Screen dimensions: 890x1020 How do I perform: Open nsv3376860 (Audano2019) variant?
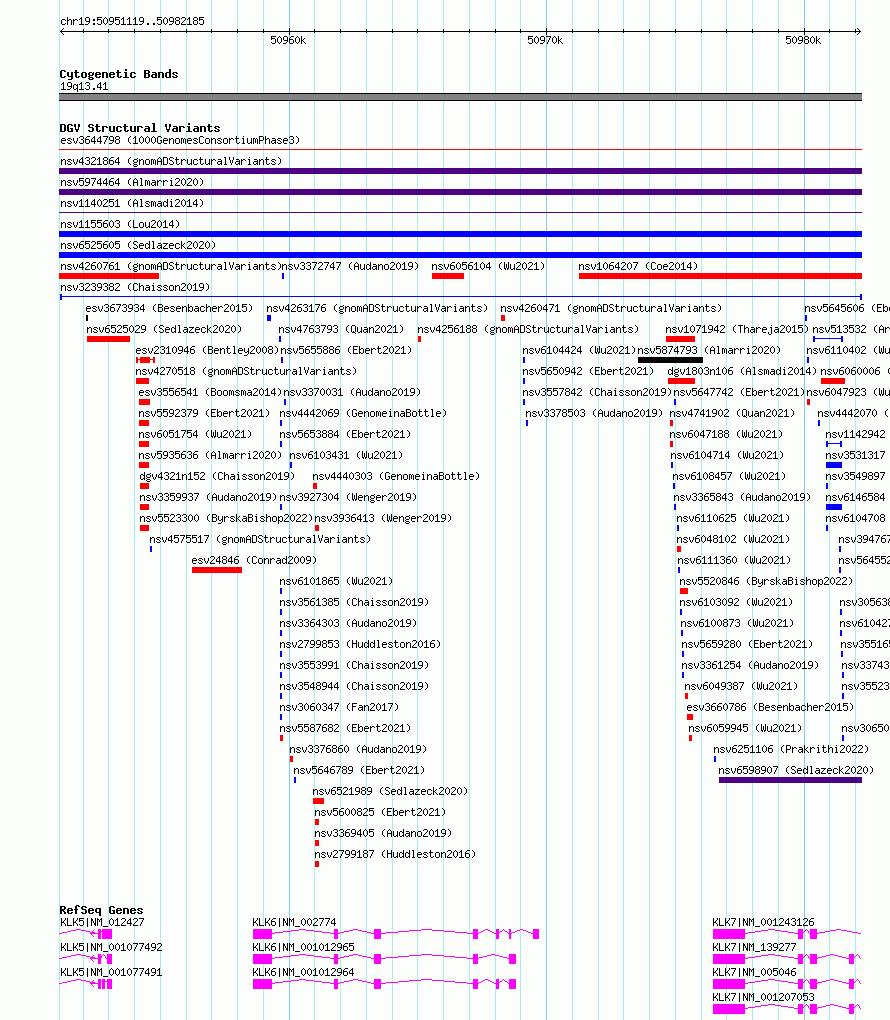pyautogui.click(x=358, y=749)
